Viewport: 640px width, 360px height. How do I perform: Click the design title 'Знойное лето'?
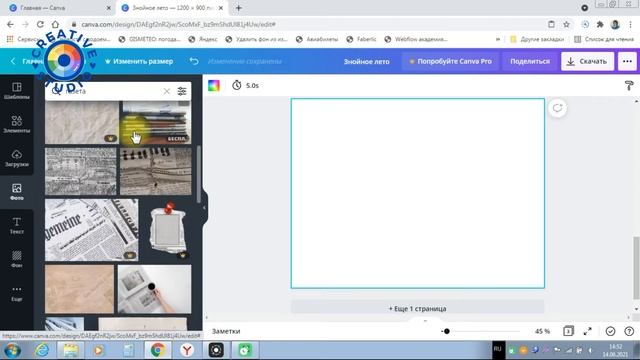click(367, 61)
